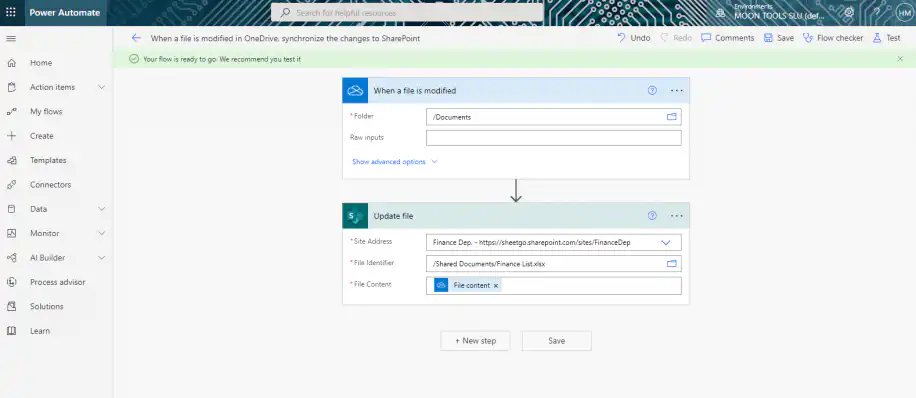The image size is (916, 398).
Task: Click the Update file card header
Action: (x=516, y=216)
